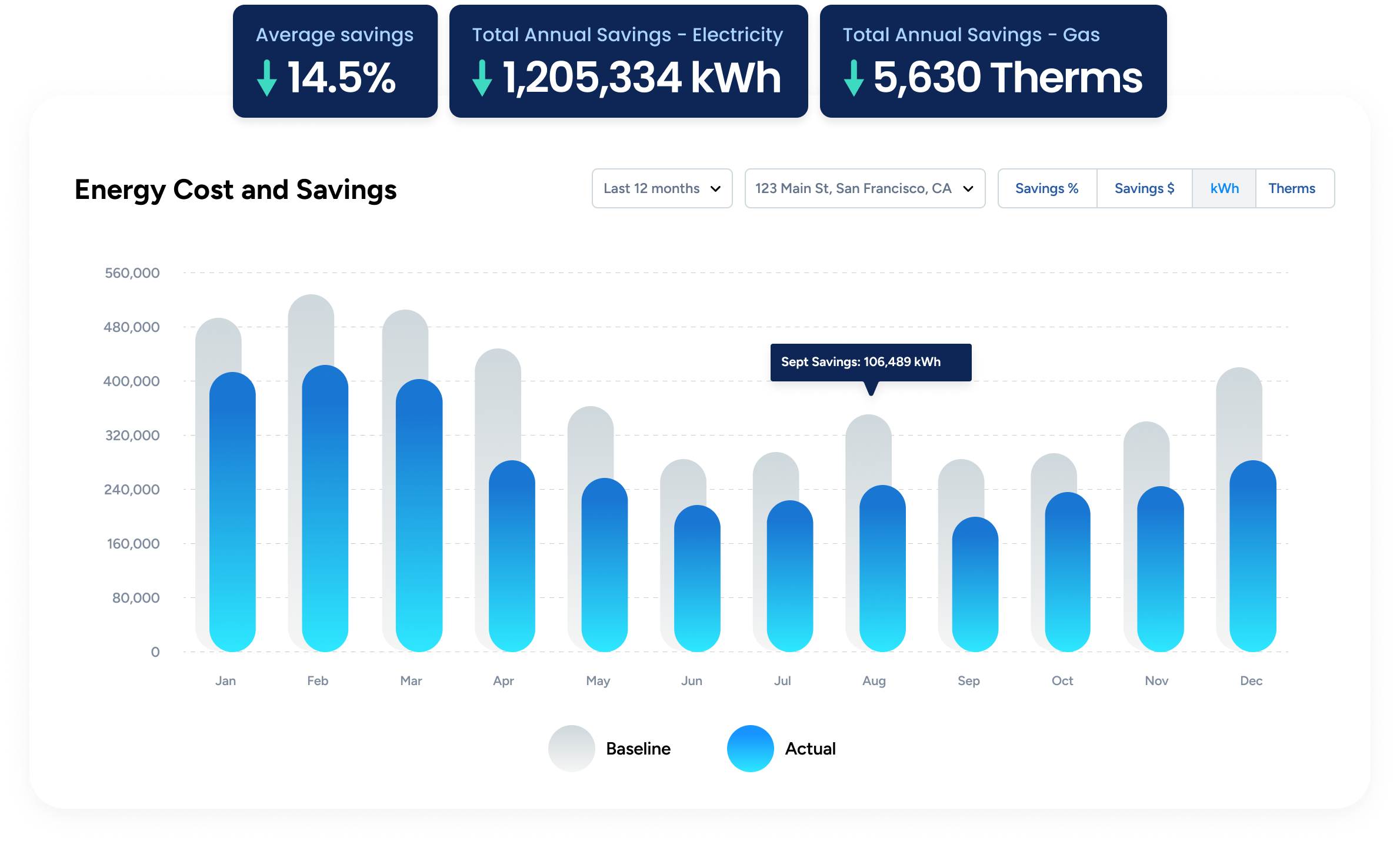Select the October actual blue bar

tap(1068, 572)
